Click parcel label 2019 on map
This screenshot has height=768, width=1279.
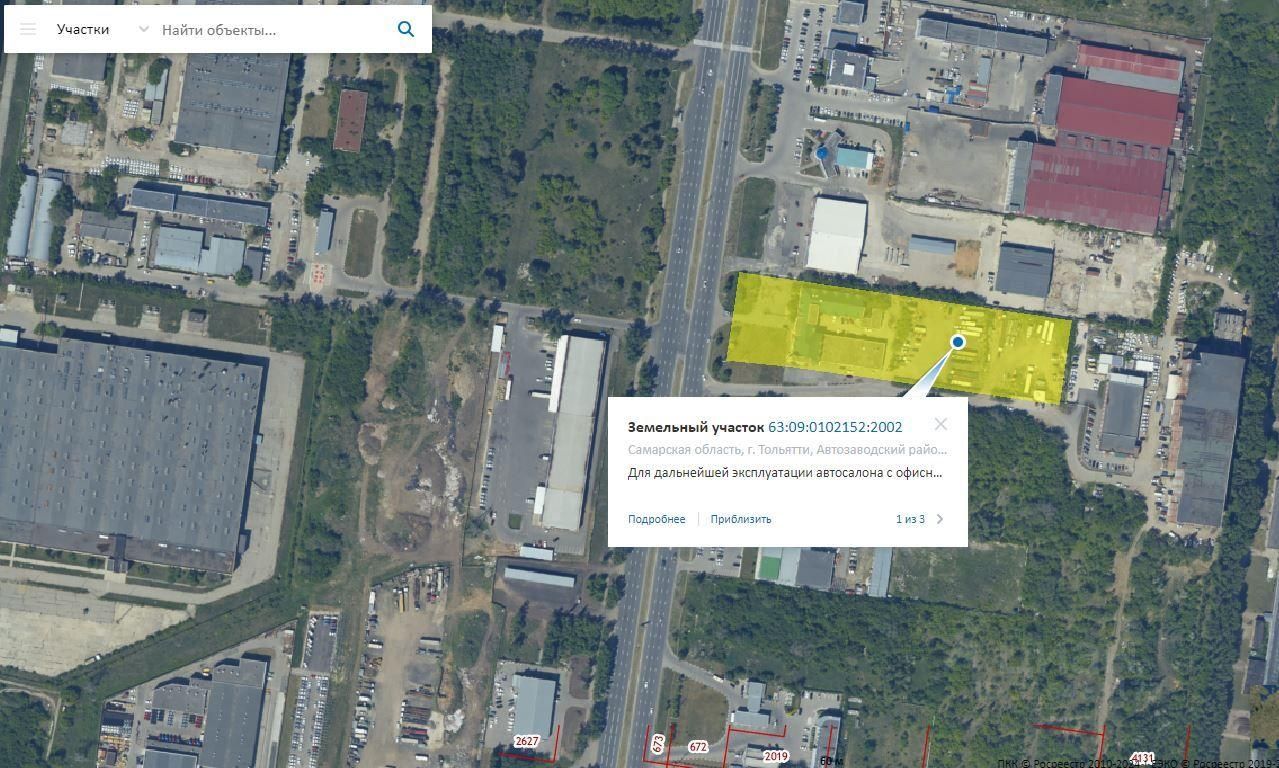pyautogui.click(x=776, y=757)
